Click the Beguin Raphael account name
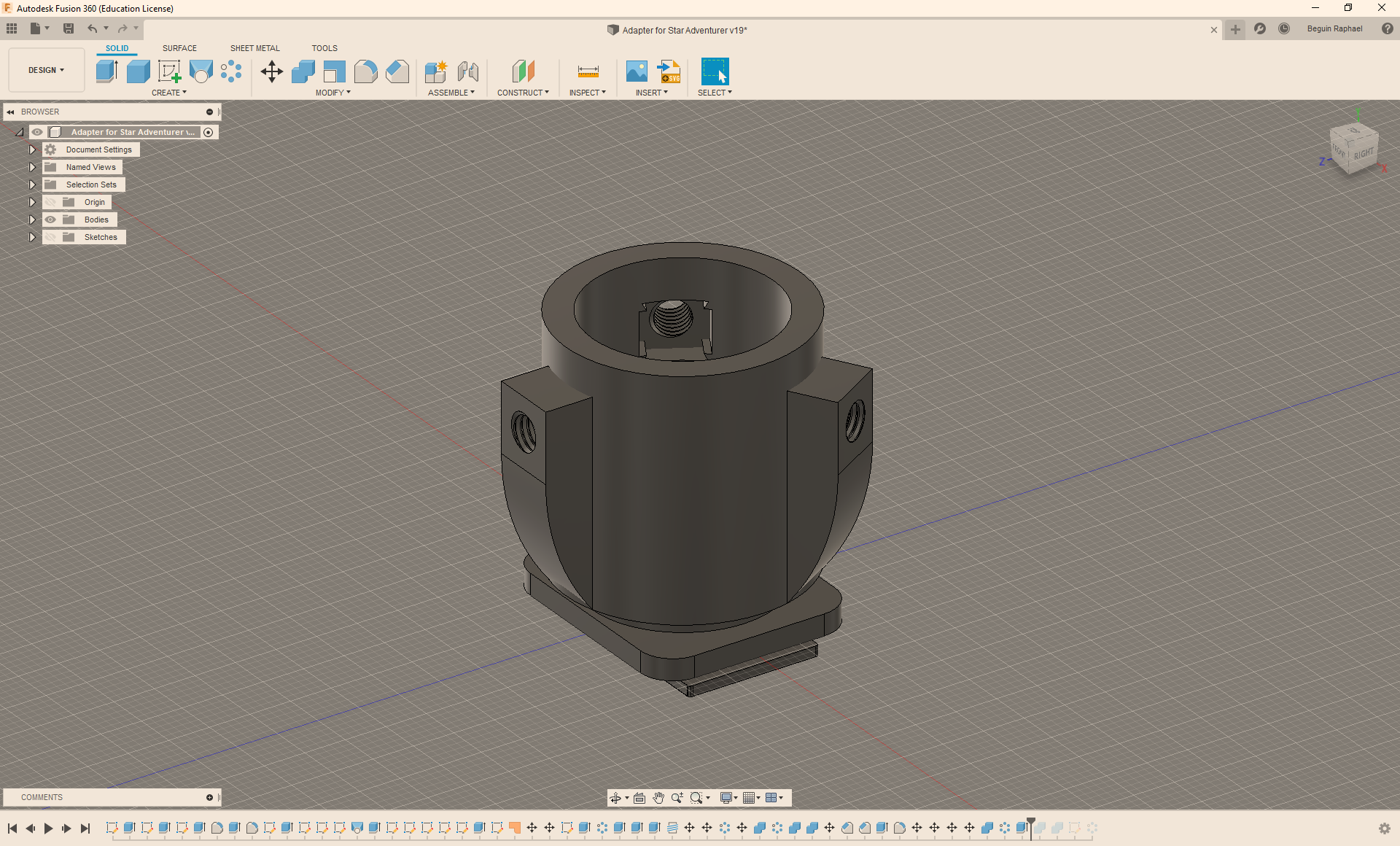Viewport: 1400px width, 846px height. click(1334, 29)
